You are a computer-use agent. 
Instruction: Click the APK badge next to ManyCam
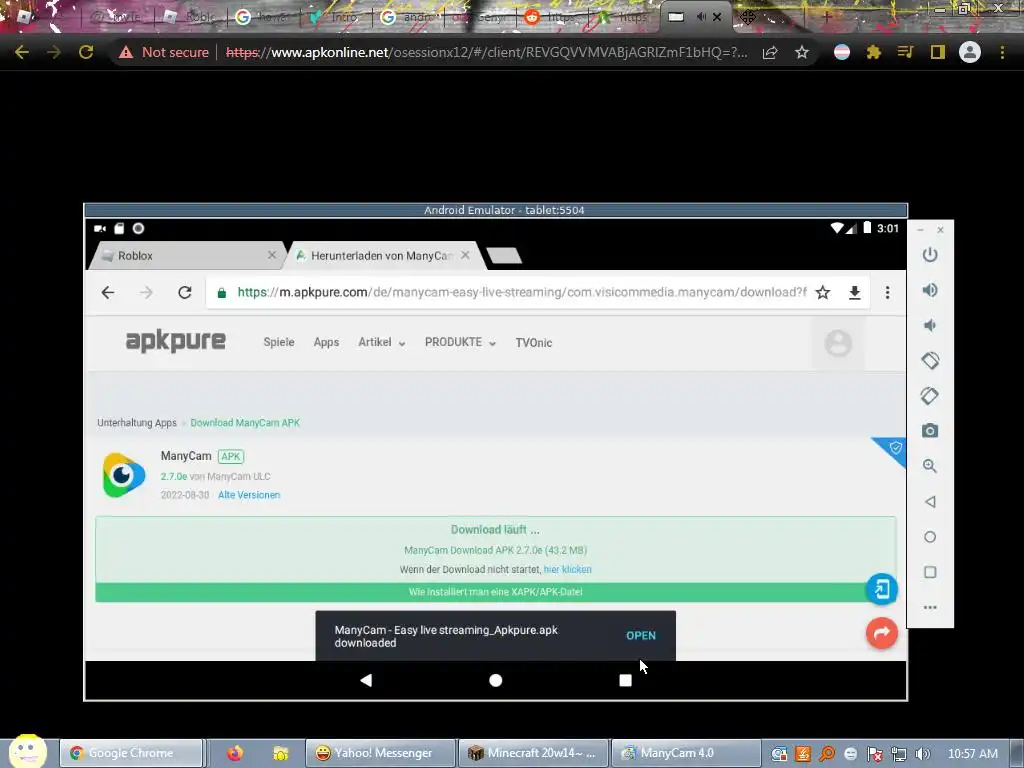231,456
